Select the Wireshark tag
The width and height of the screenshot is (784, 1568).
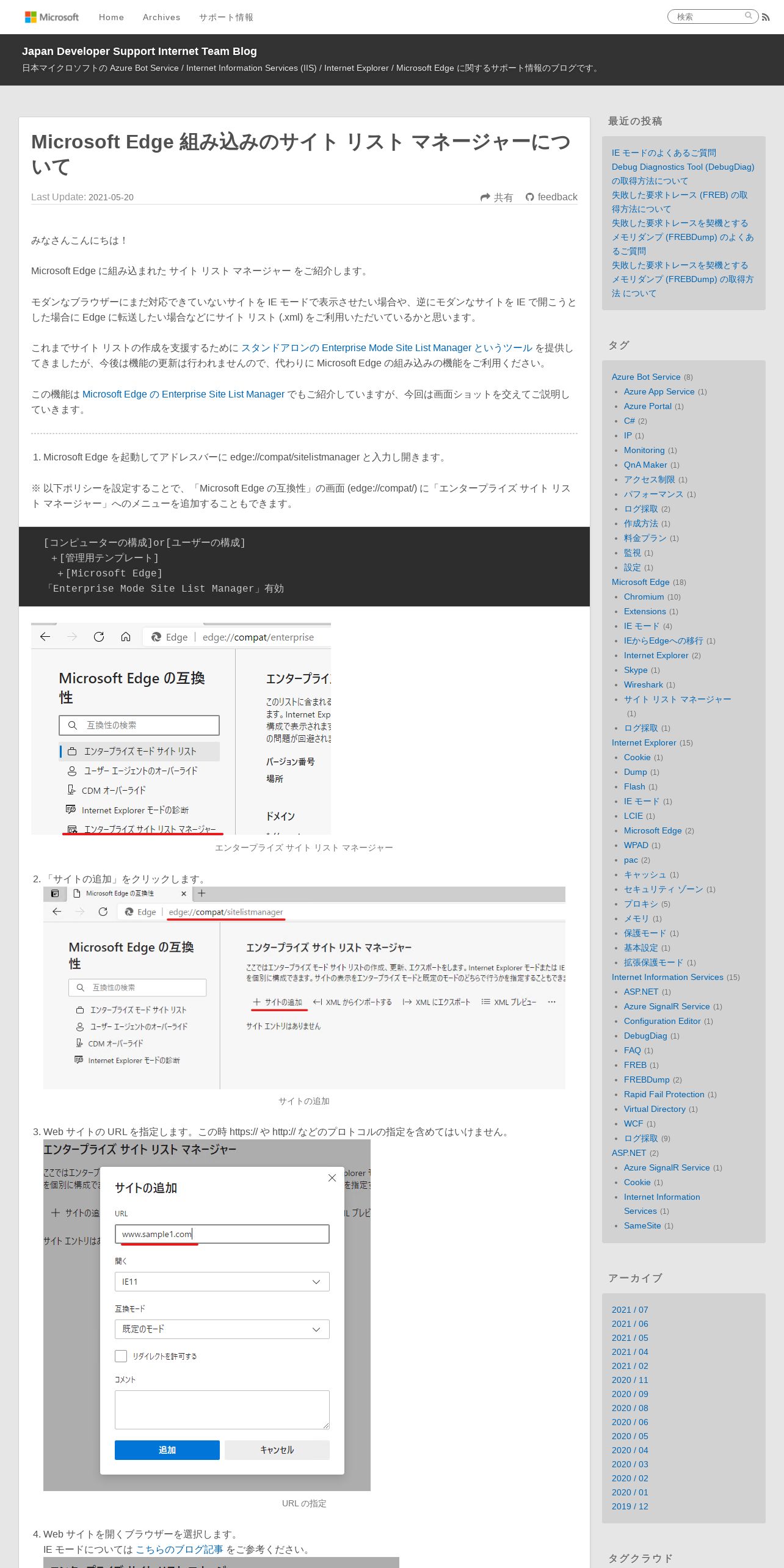643,684
